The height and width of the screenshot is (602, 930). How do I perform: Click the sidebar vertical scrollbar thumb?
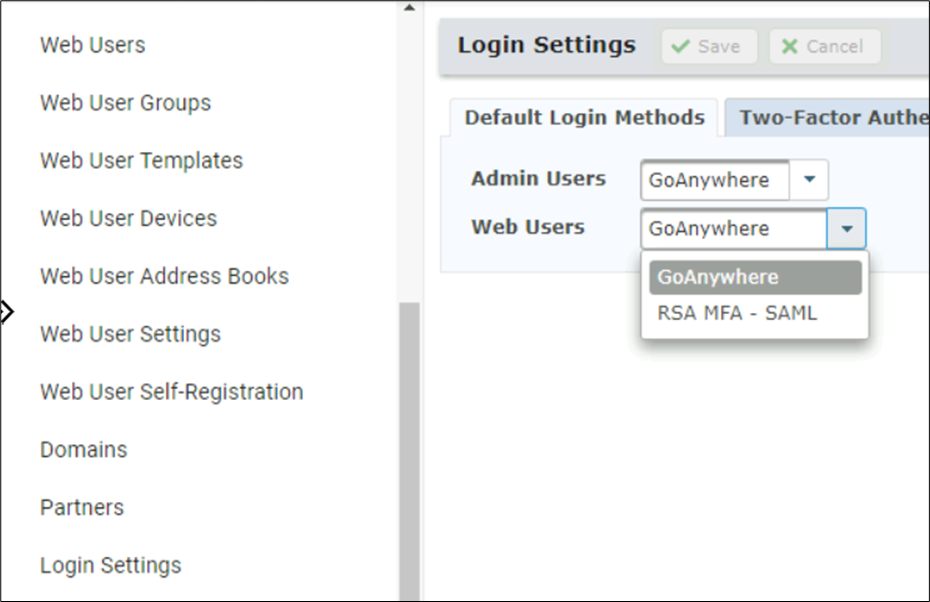click(x=408, y=450)
